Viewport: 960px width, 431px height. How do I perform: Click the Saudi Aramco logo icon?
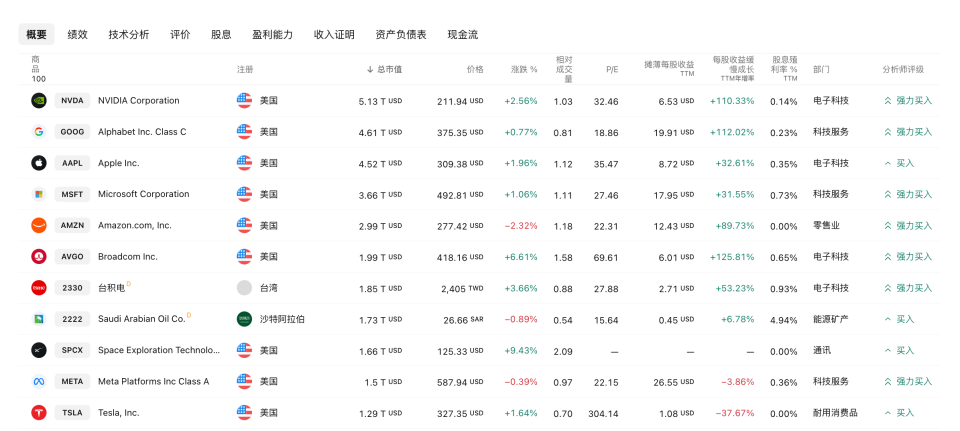point(39,319)
